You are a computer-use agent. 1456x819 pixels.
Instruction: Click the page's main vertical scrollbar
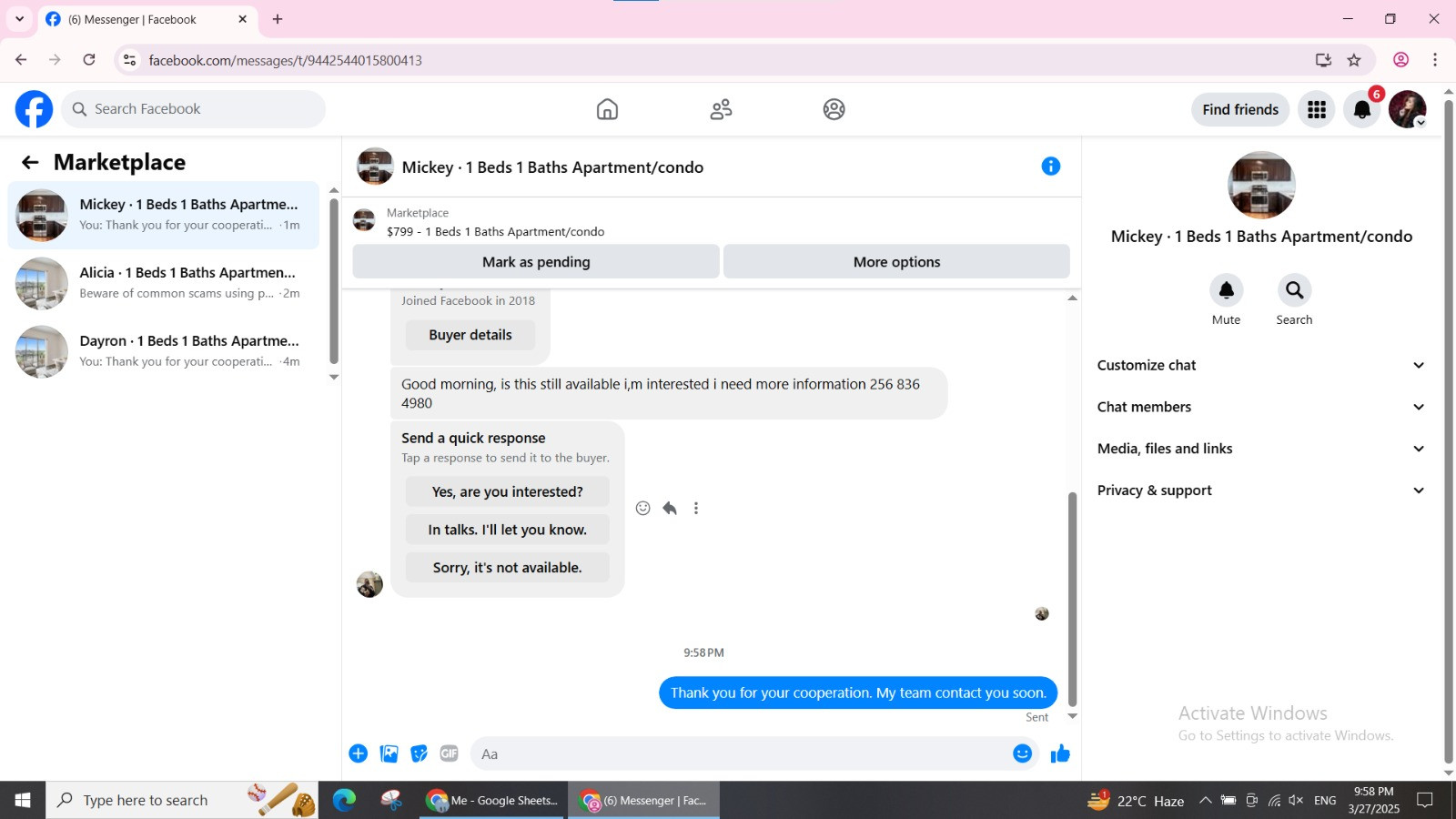(1449, 432)
